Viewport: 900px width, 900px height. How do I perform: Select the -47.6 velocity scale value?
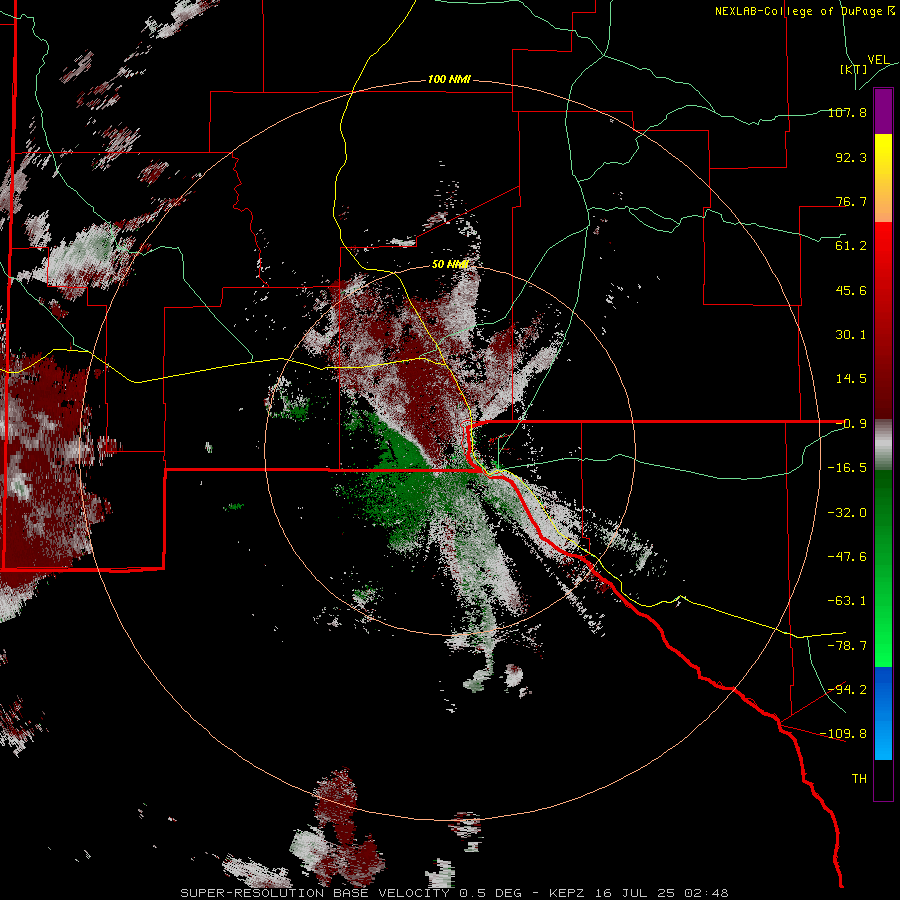pyautogui.click(x=847, y=557)
